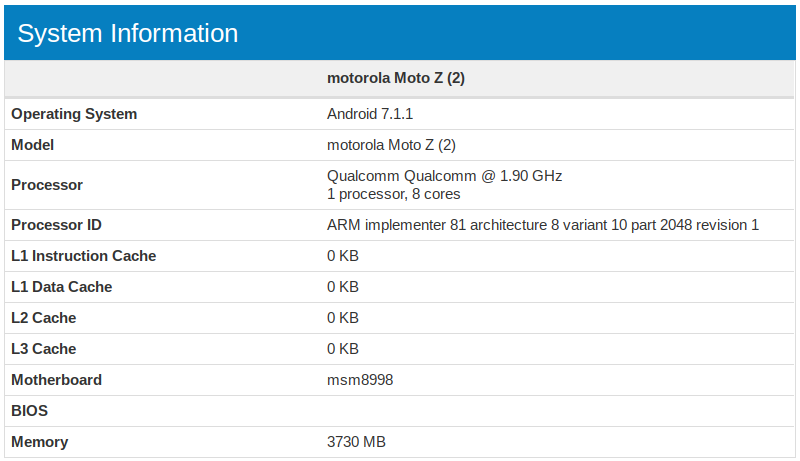Screen dimensions: 800x461
Task: Click the bold motorola Moto Z (2) column header
Action: coord(396,78)
